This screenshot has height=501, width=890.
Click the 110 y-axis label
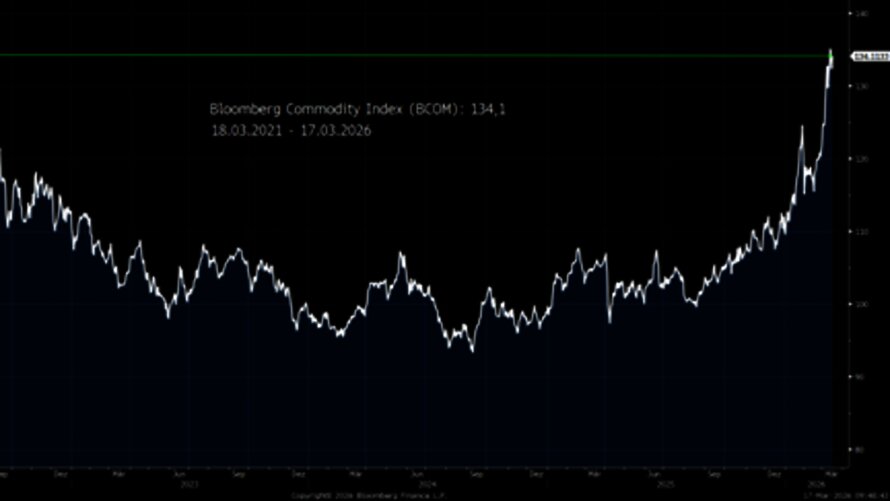coord(859,232)
